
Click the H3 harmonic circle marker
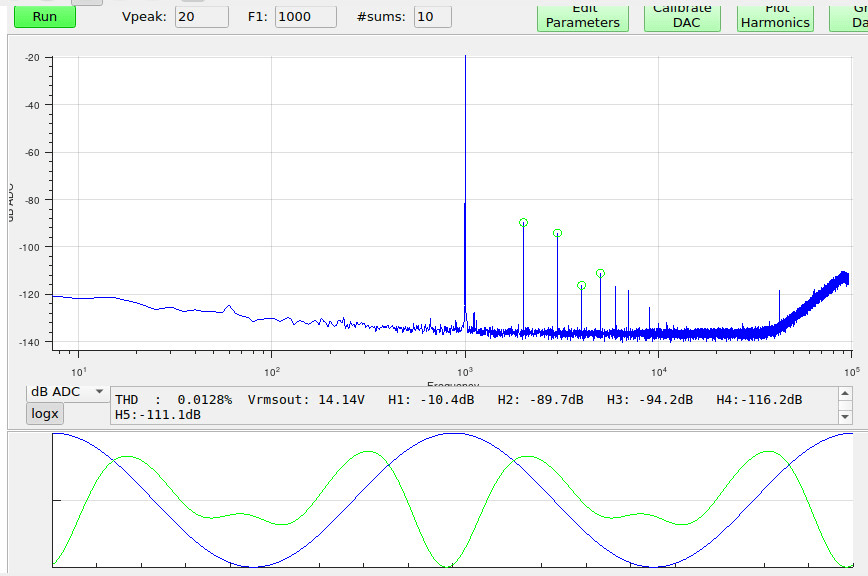tap(557, 233)
